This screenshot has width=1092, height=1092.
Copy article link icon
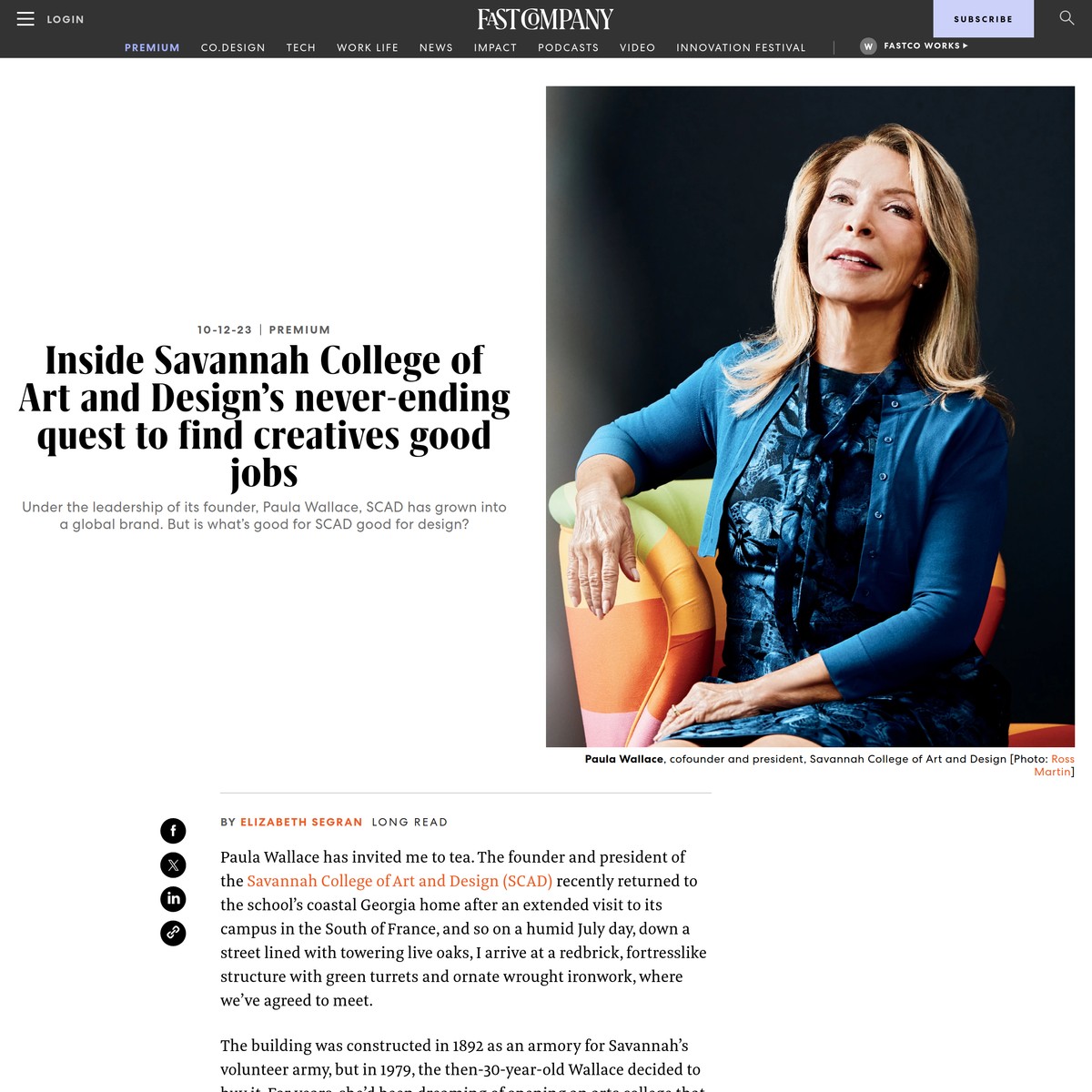[x=173, y=933]
